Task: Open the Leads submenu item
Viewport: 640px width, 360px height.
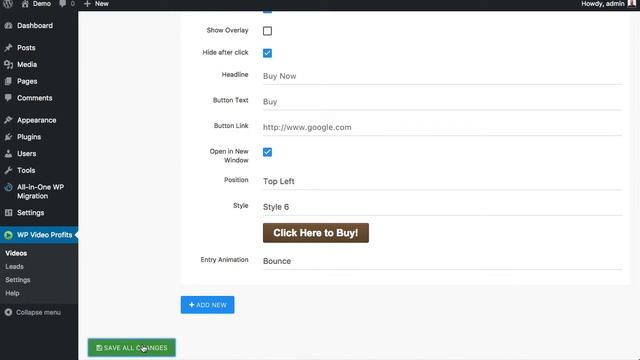Action: click(x=14, y=267)
